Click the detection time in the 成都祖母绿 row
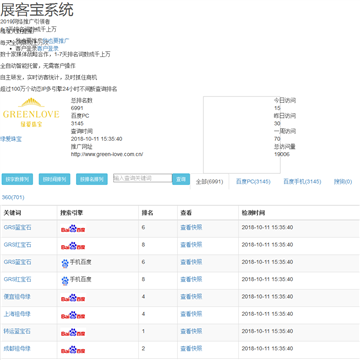The width and height of the screenshot is (360, 360). (x=267, y=349)
